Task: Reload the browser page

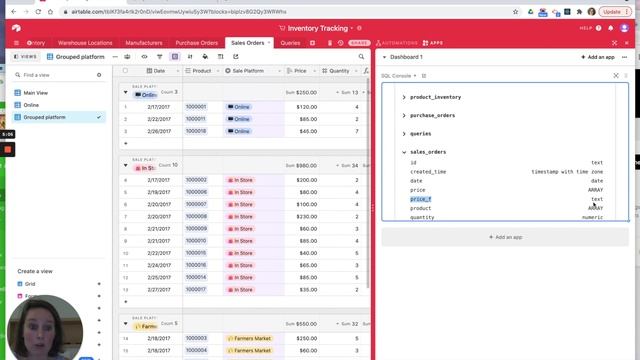Action: coord(38,12)
